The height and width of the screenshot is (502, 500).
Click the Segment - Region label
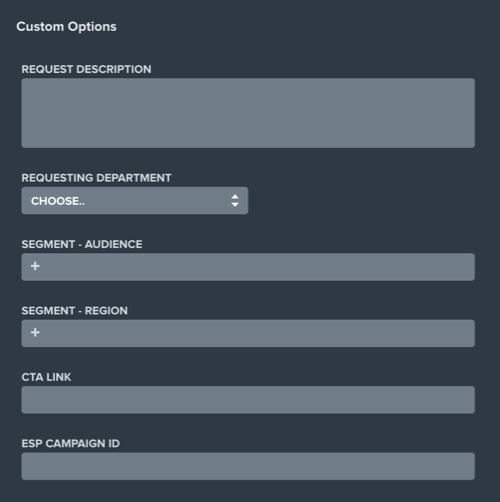[x=74, y=310]
